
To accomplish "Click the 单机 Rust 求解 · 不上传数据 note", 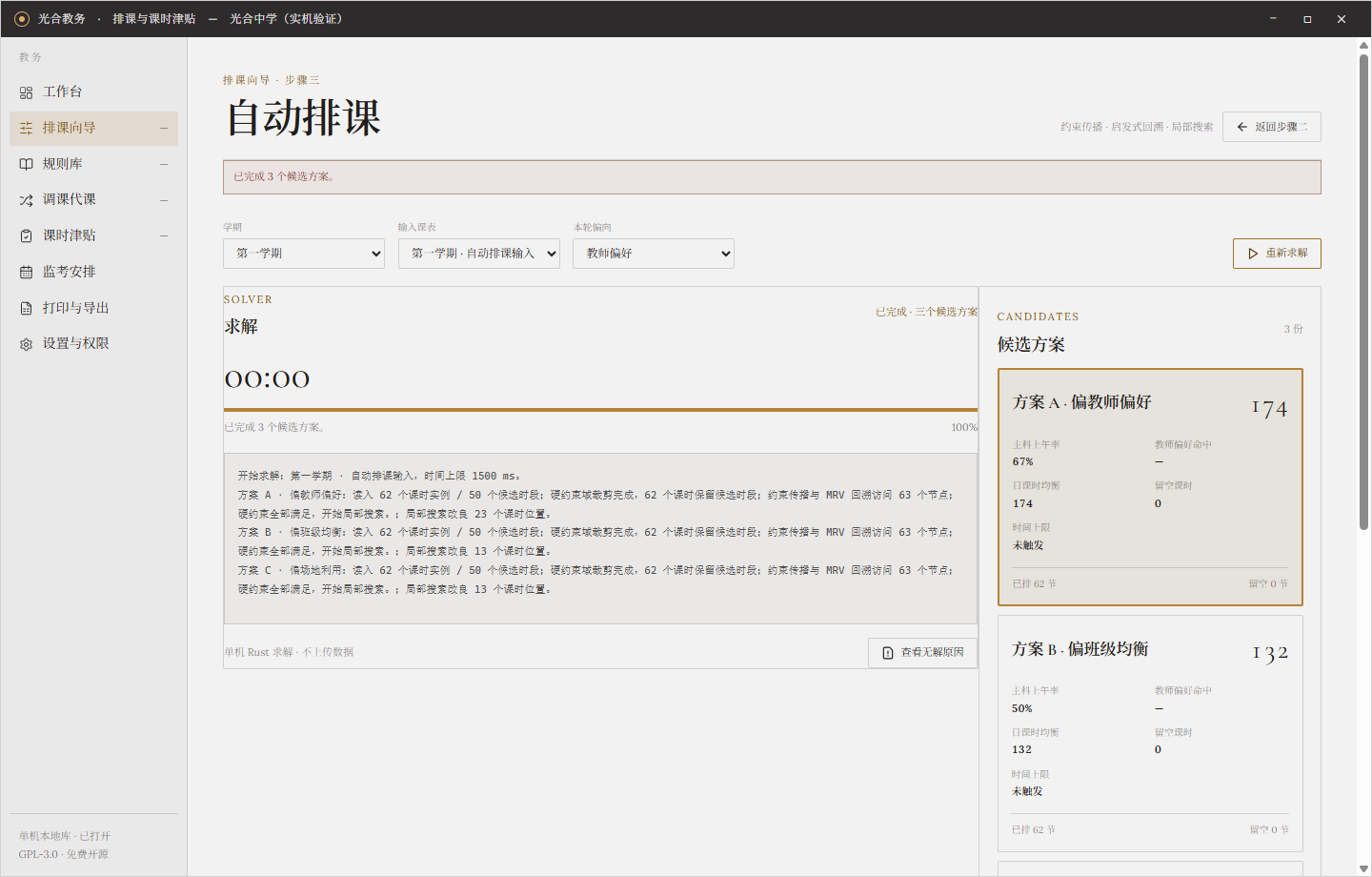I will pyautogui.click(x=289, y=653).
